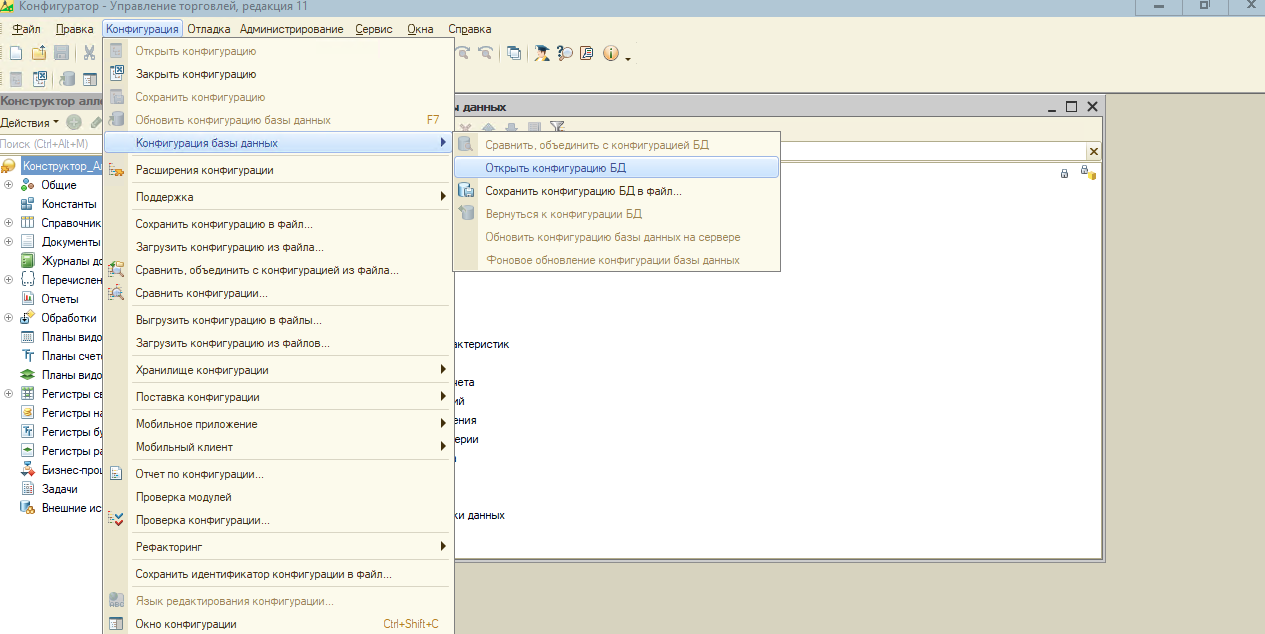Choose Закрыть конфигурацию menu entry
This screenshot has width=1265, height=634.
(x=279, y=74)
